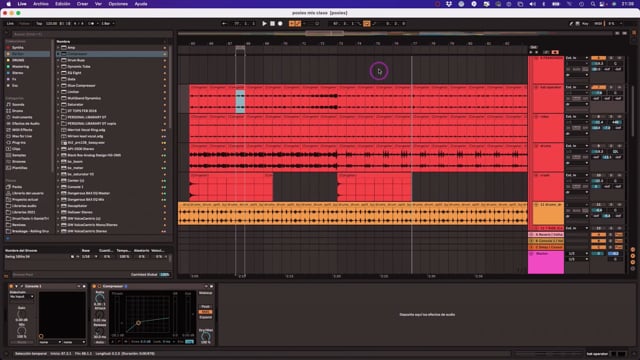This screenshot has width=640, height=360.
Task: Click the Tap tempo button
Action: [39, 24]
